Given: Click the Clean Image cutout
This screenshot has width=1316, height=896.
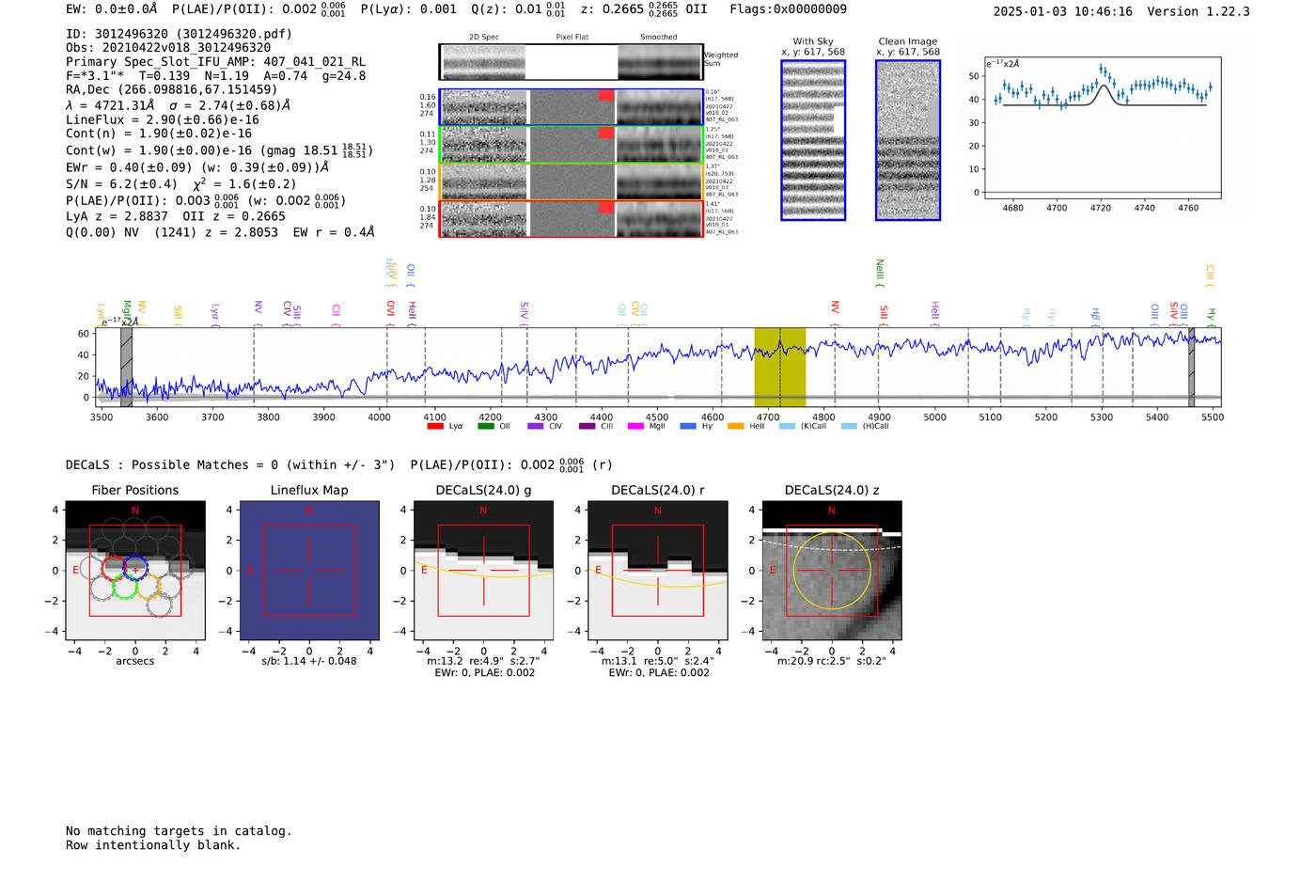Looking at the screenshot, I should tap(908, 140).
